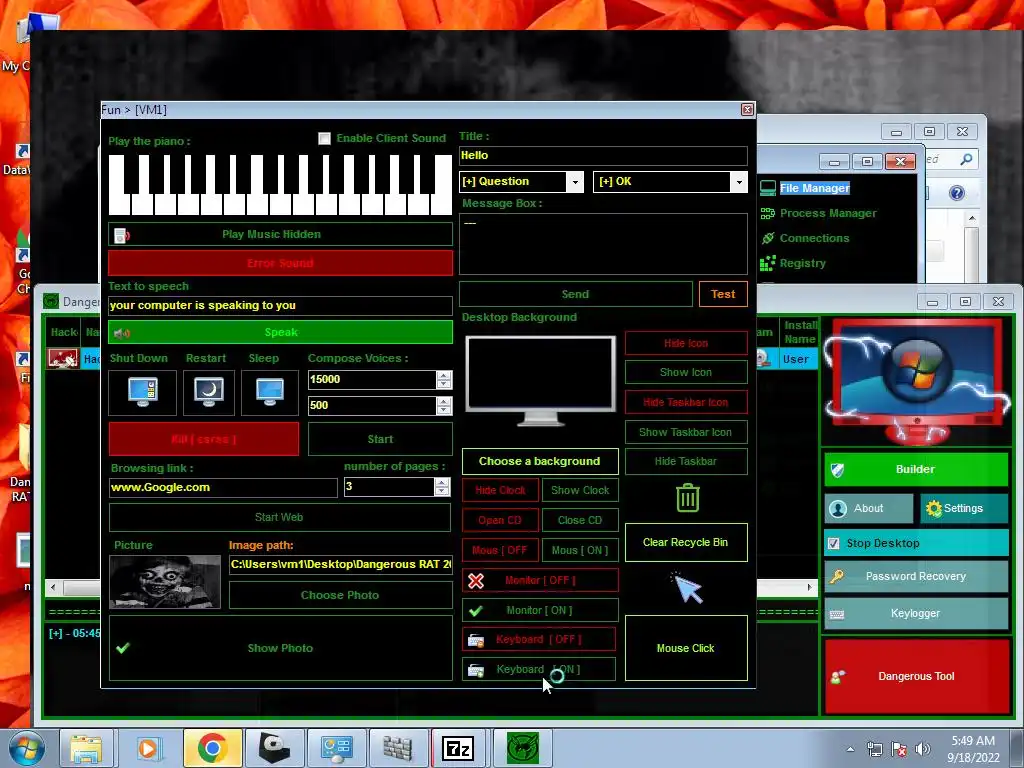Screen dimensions: 1024x768
Task: Click the red X icon on Monitor OFF
Action: 476,581
